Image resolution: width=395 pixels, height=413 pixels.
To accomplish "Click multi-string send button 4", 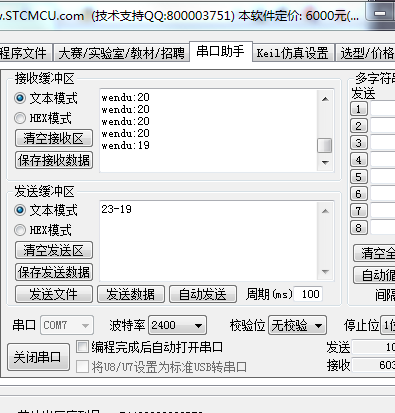I will coord(359,160).
